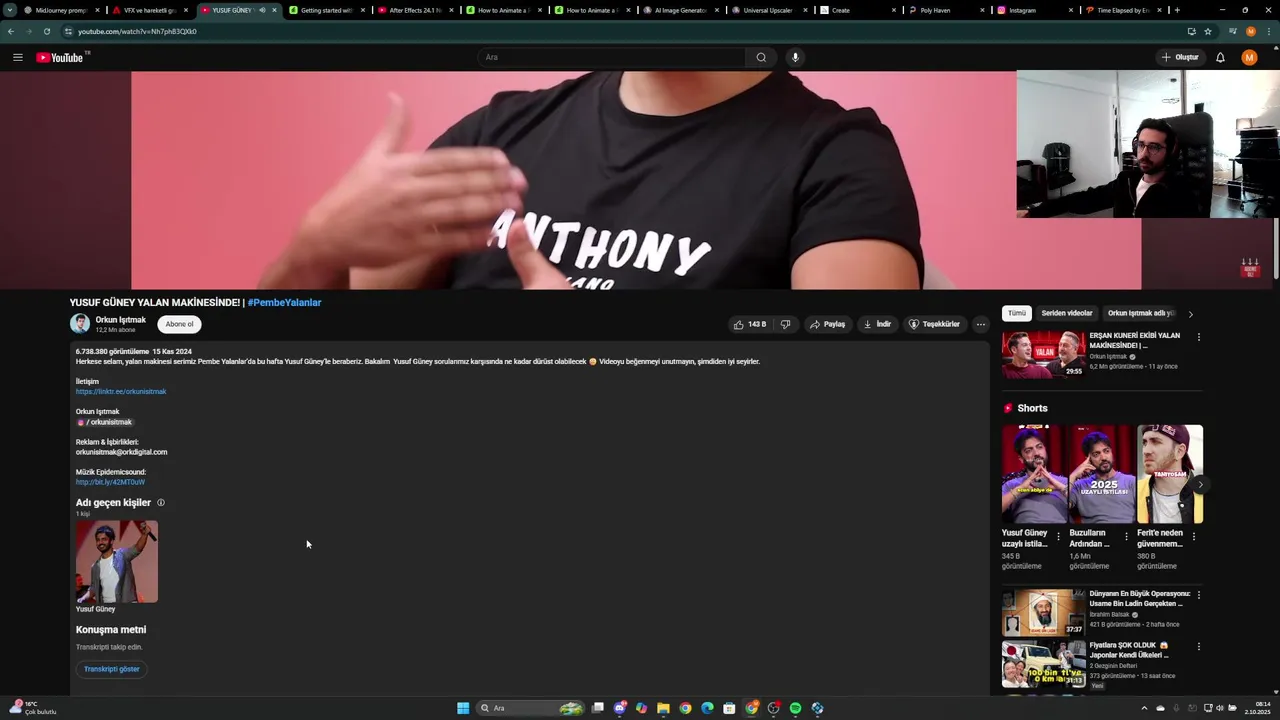Show next filter chips with arrow
Screen dimensions: 1280x720
click(x=1190, y=314)
